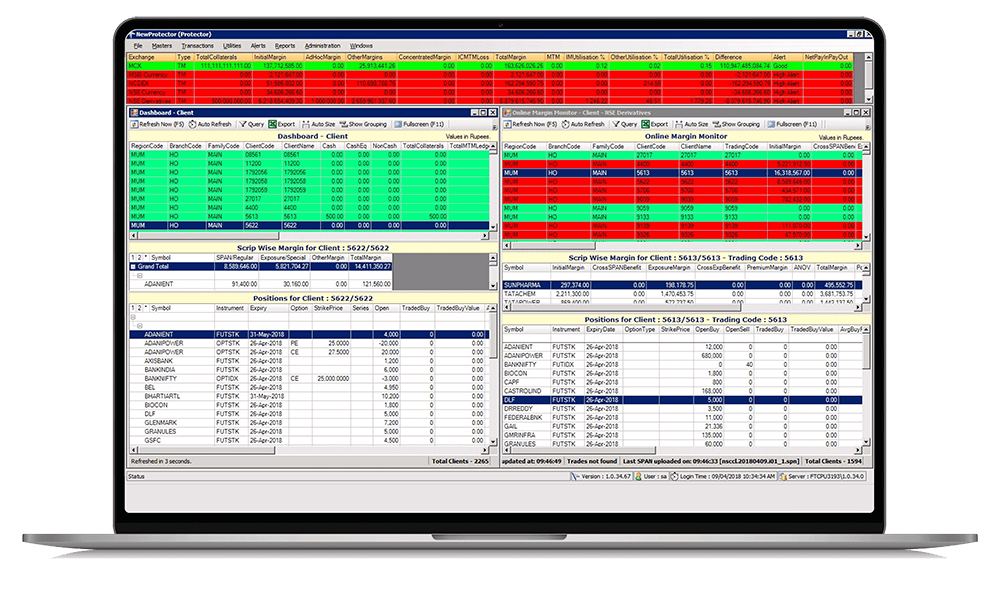Open the Transactions menu
Screen dimensions: 1000x594
pyautogui.click(x=197, y=46)
